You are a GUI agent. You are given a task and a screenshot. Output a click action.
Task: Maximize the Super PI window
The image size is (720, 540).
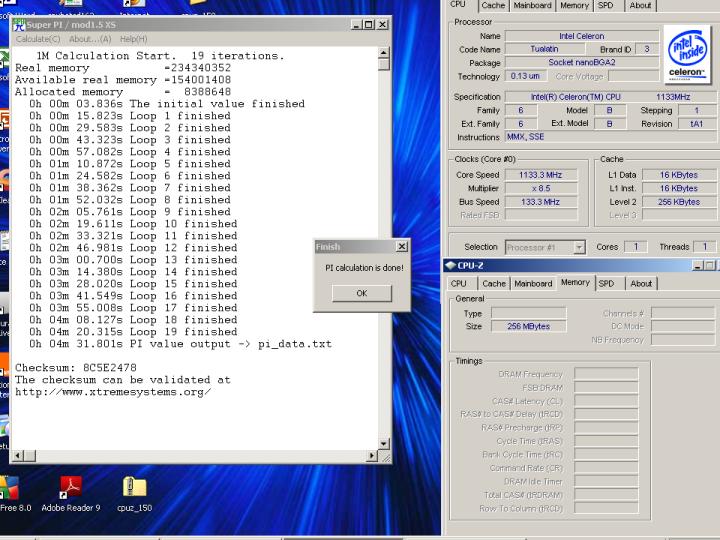click(369, 24)
